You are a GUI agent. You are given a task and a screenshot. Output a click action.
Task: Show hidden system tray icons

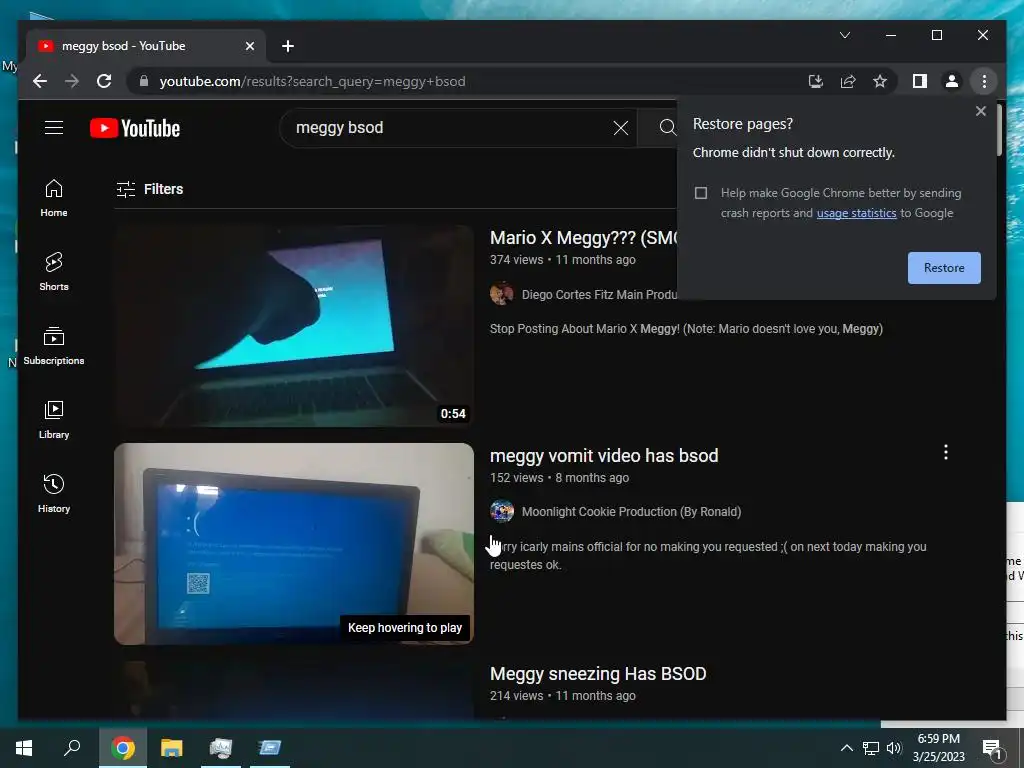tap(846, 748)
